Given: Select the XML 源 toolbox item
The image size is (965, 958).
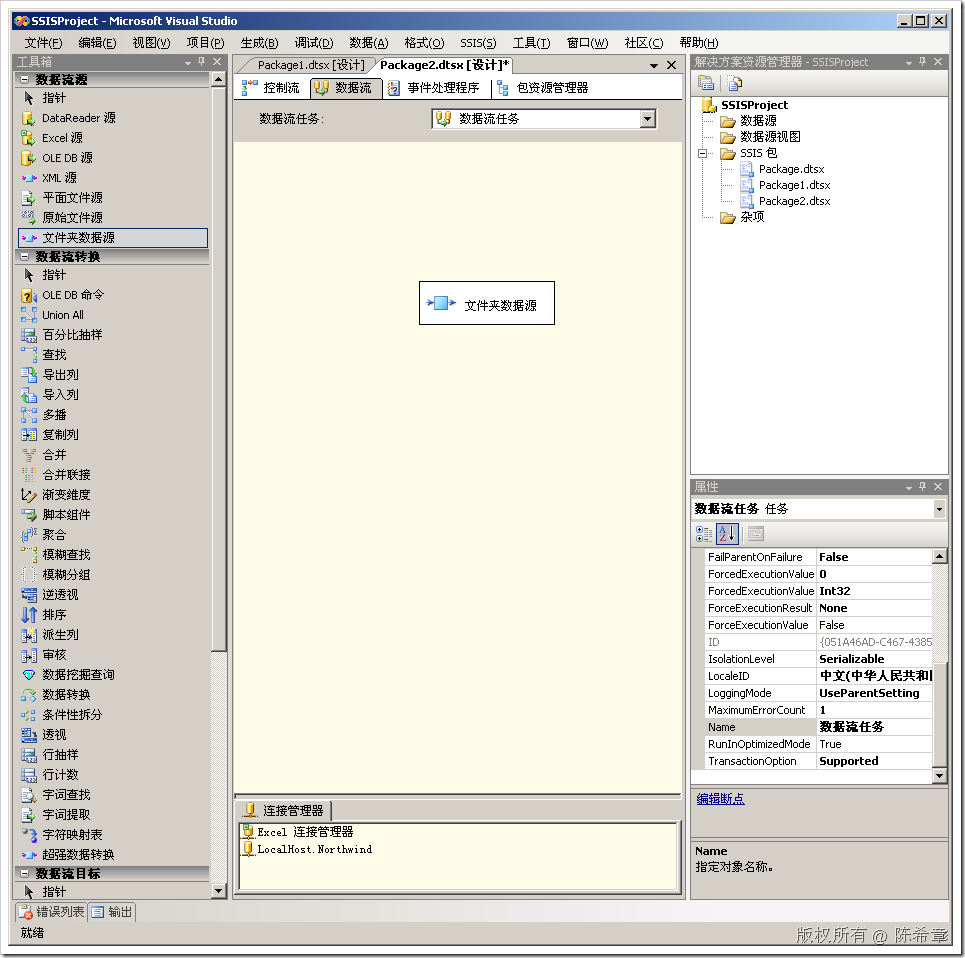Looking at the screenshot, I should [59, 178].
